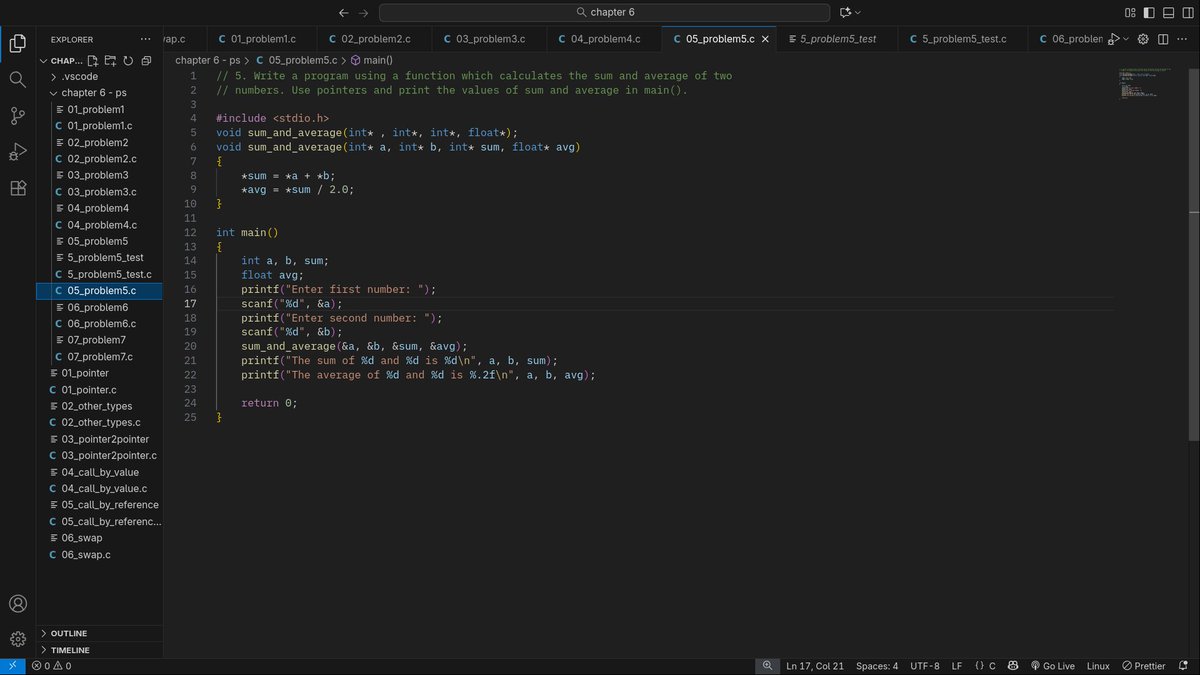Open the Run and Debug view
The height and width of the screenshot is (675, 1200).
click(x=17, y=152)
